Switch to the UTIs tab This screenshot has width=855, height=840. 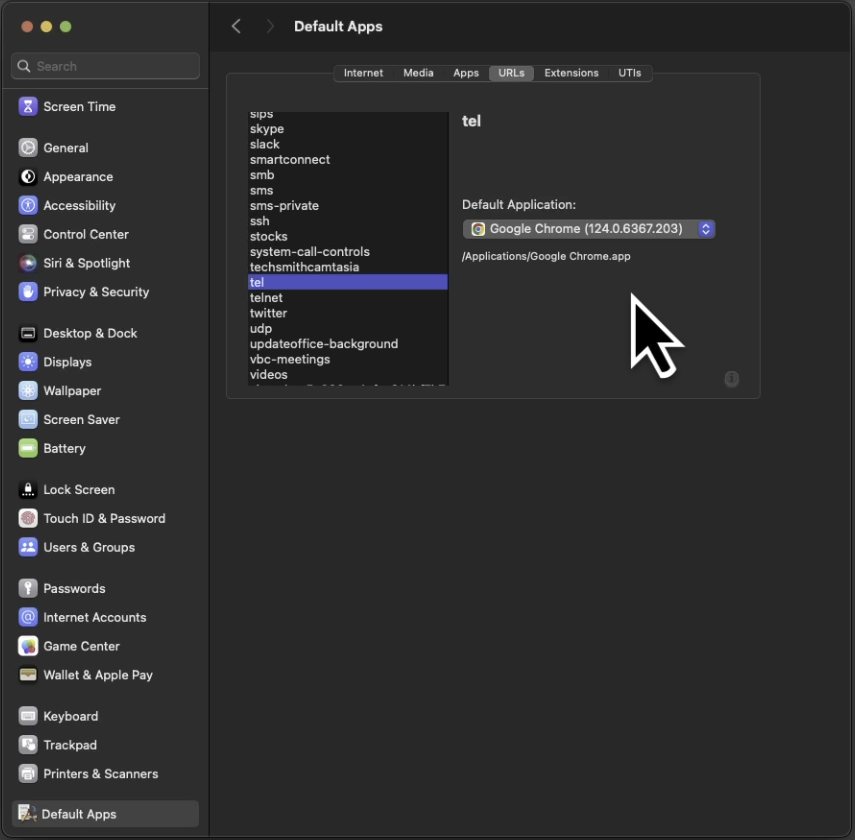tap(629, 73)
